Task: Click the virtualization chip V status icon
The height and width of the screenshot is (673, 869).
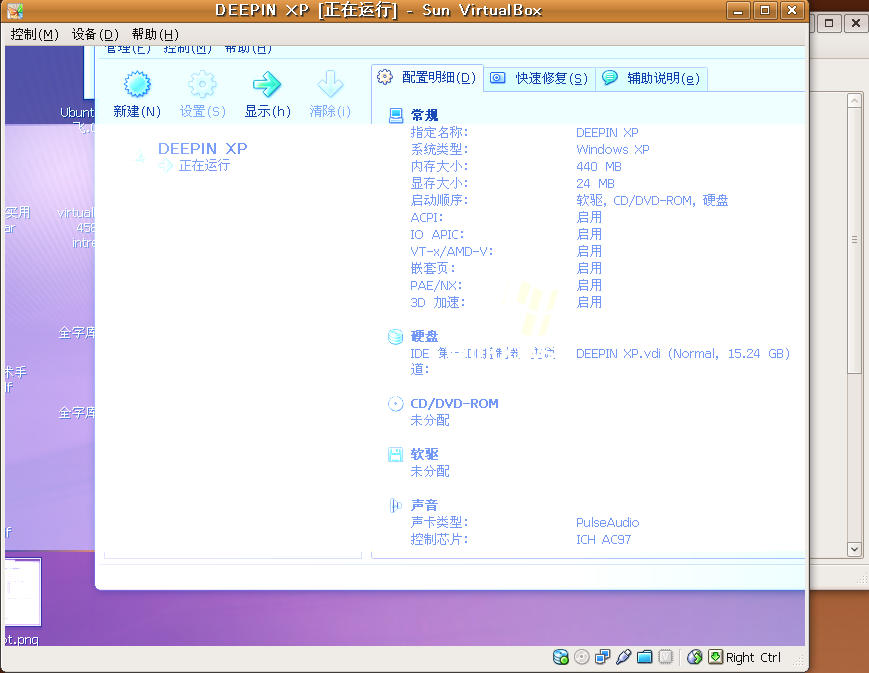Action: click(x=665, y=657)
